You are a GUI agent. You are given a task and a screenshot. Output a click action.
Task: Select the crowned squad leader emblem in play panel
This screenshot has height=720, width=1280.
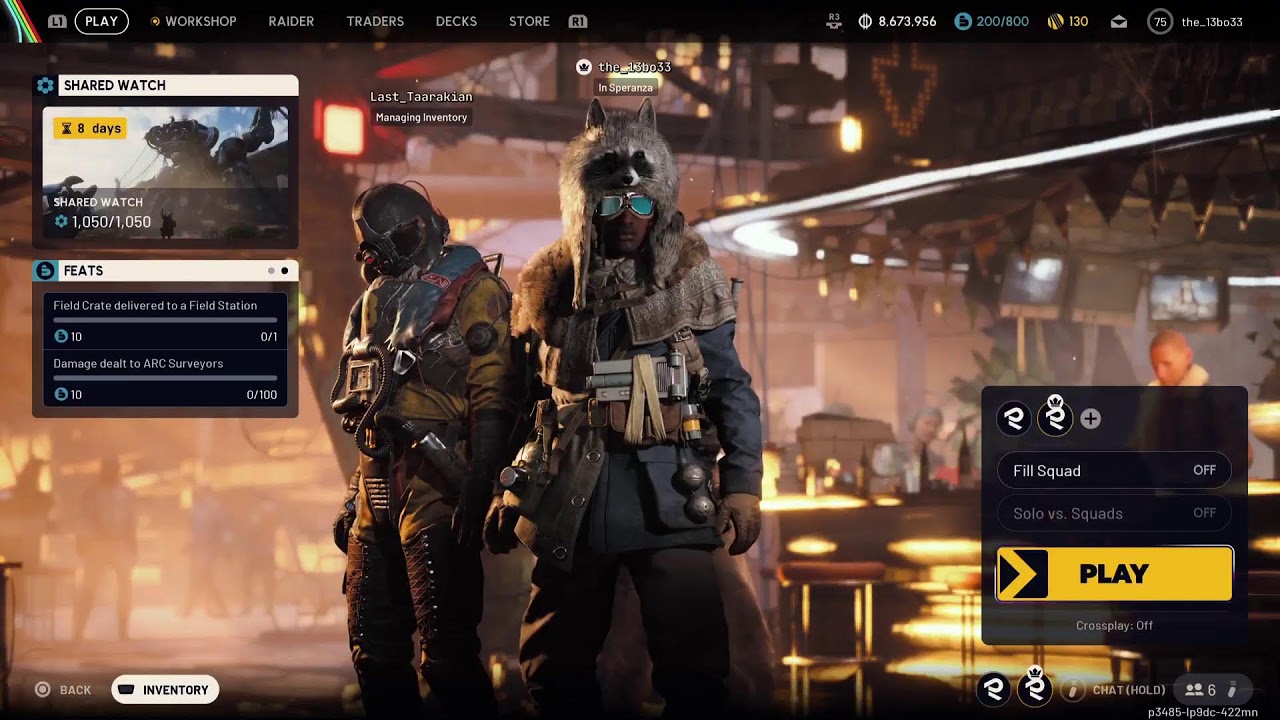pos(1055,416)
